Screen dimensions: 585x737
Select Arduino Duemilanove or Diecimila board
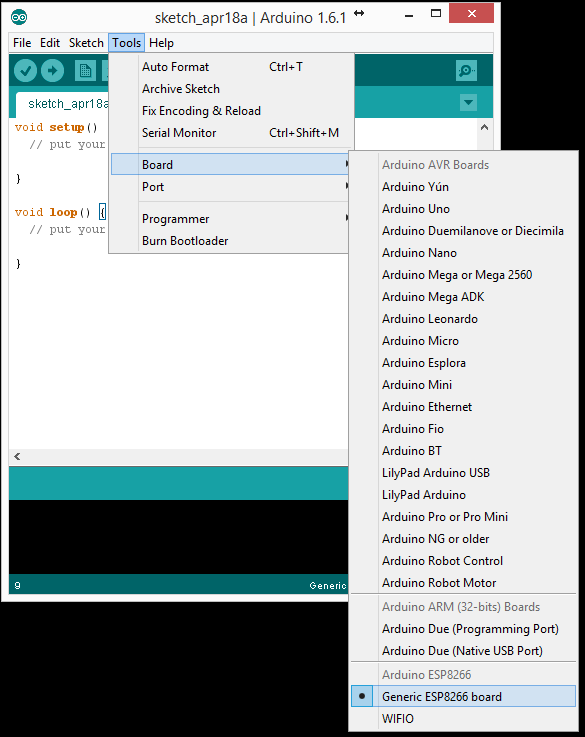[463, 231]
